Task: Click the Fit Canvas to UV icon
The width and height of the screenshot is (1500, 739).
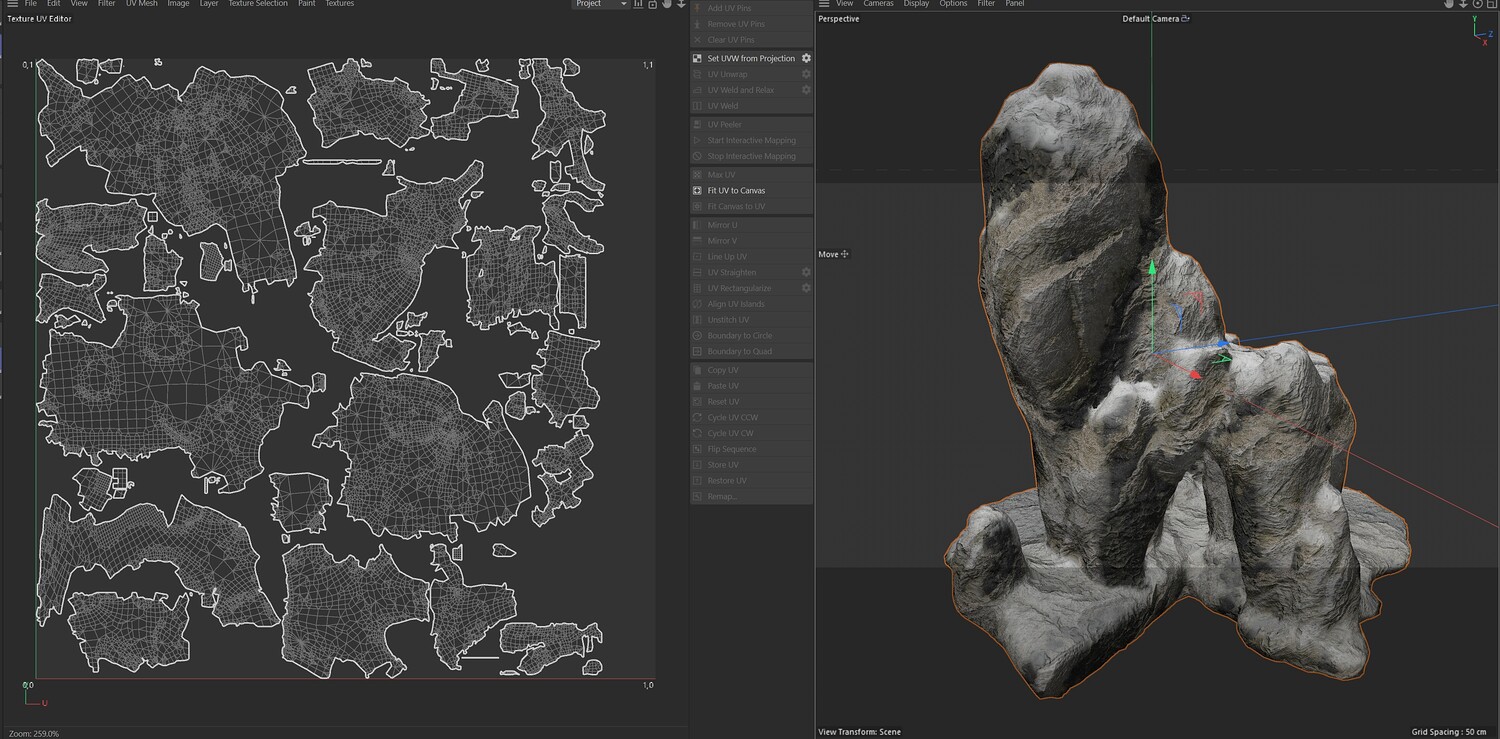Action: (x=698, y=206)
